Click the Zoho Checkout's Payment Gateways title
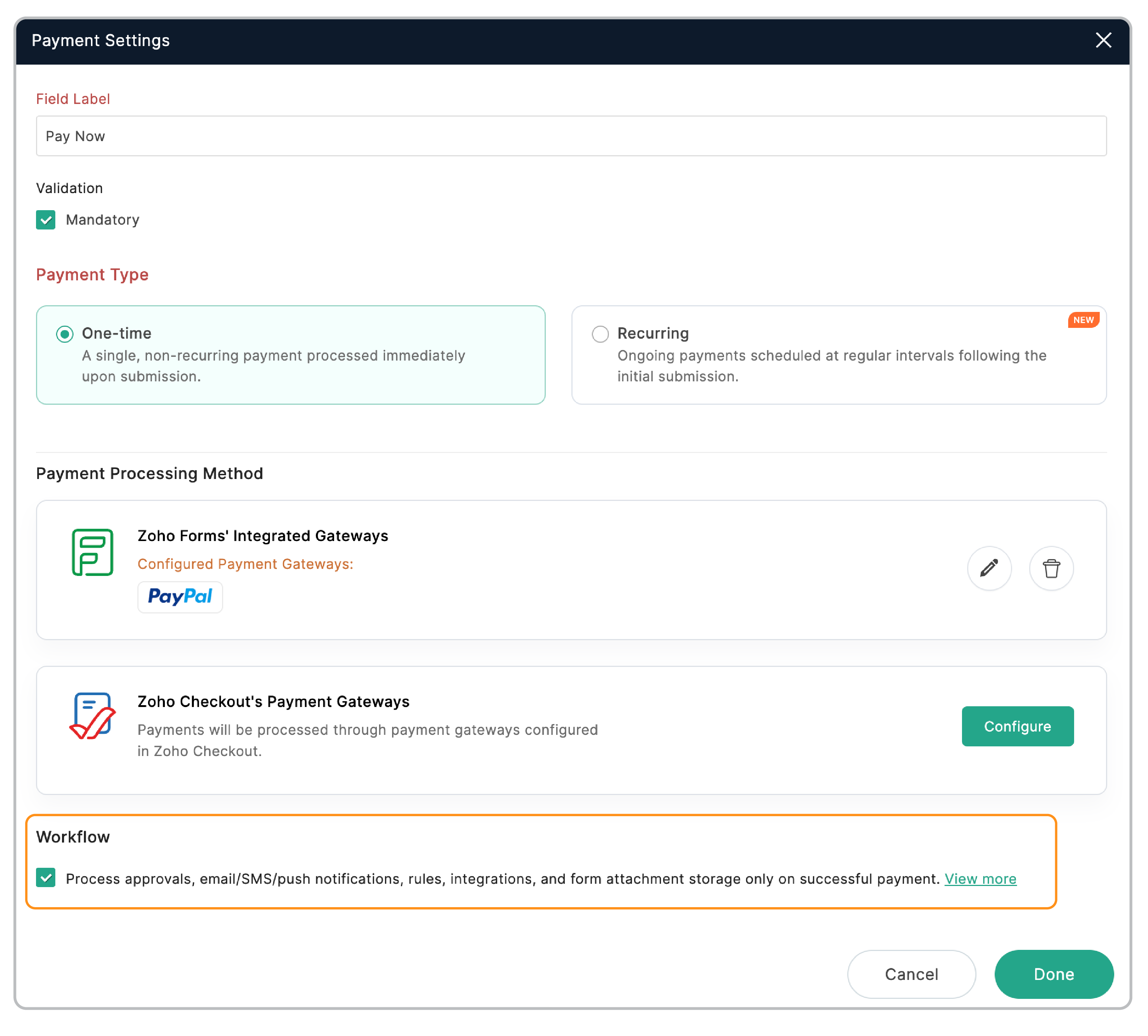1148x1036 pixels. pyautogui.click(x=273, y=701)
